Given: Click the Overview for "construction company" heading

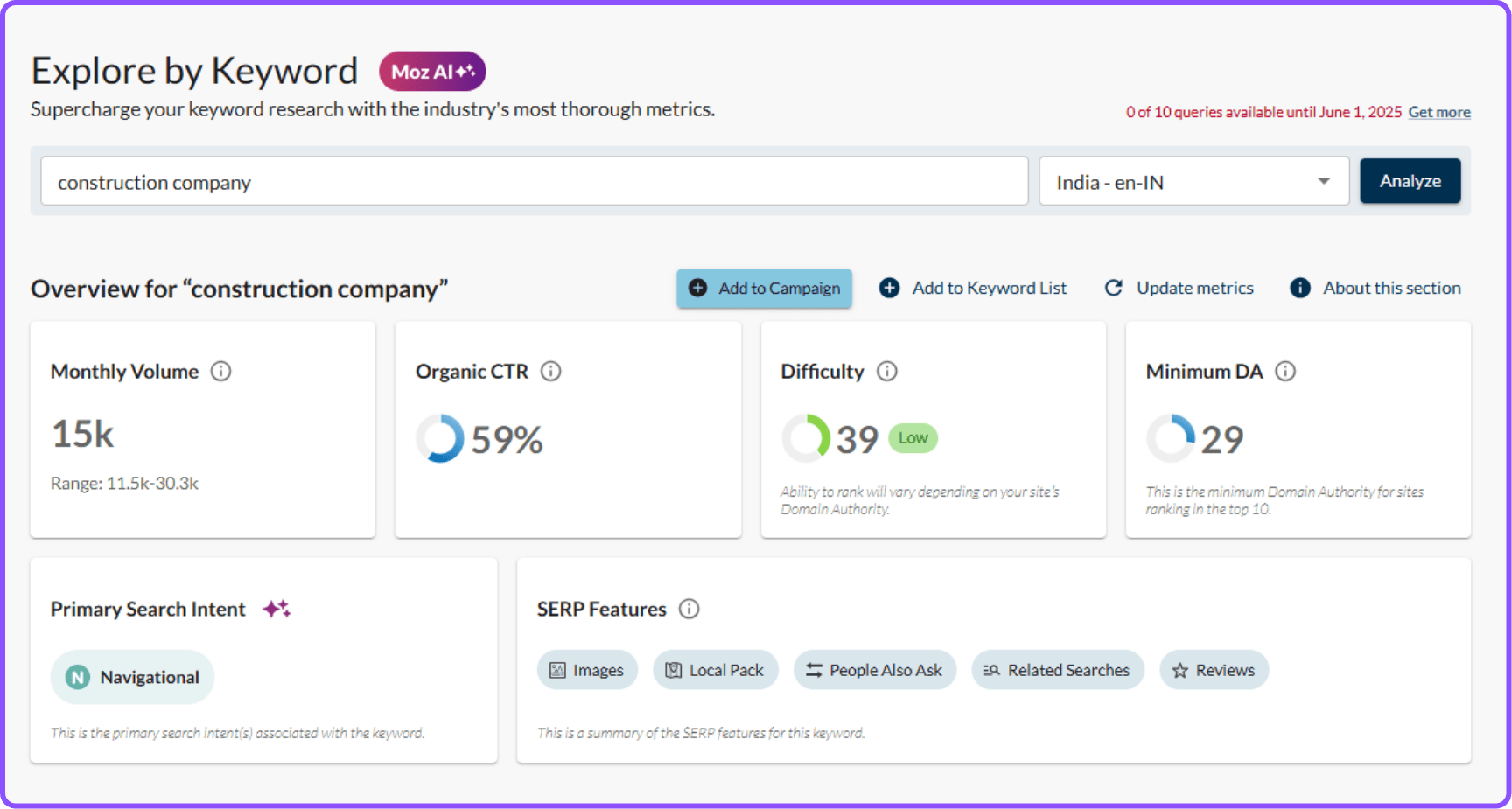Looking at the screenshot, I should pyautogui.click(x=239, y=289).
